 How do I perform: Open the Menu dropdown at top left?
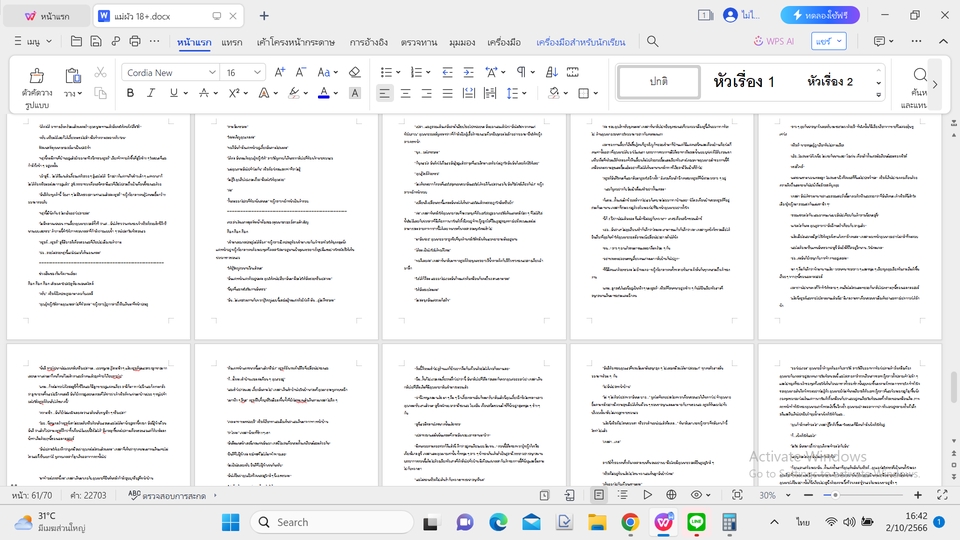(33, 42)
